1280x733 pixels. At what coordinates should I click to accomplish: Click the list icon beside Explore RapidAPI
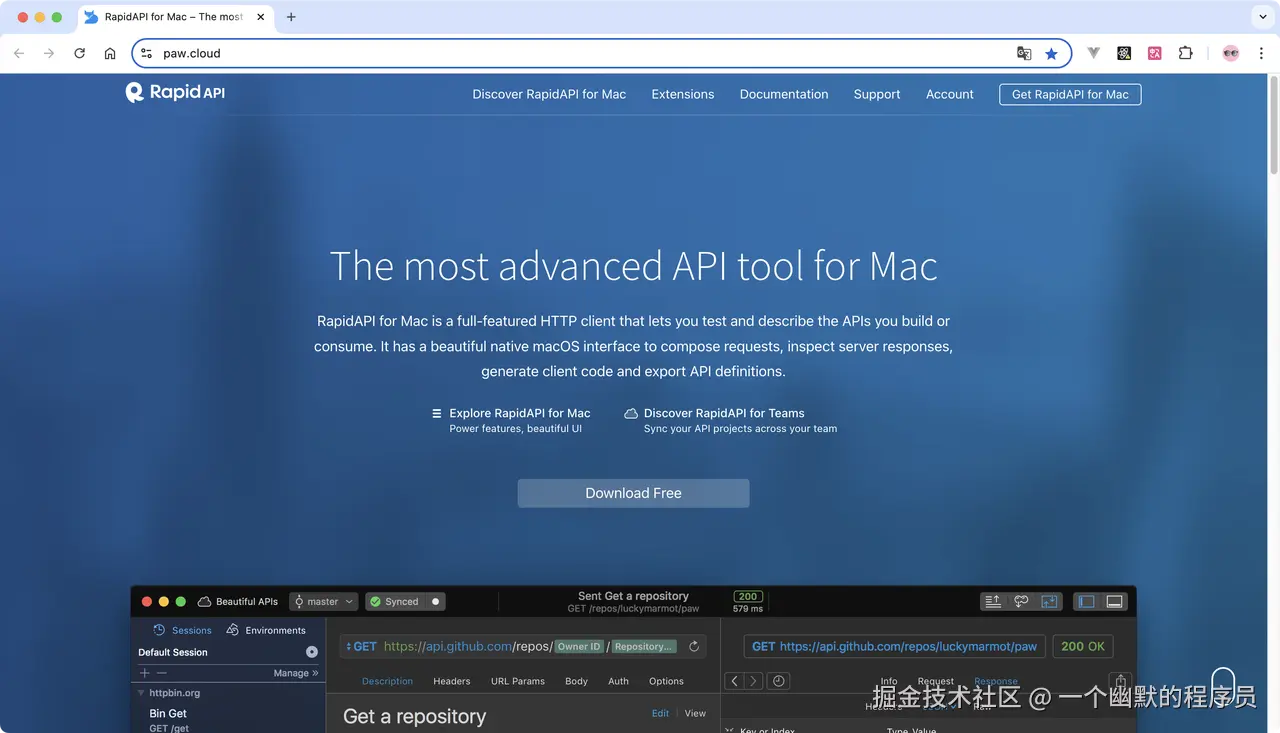coord(436,413)
